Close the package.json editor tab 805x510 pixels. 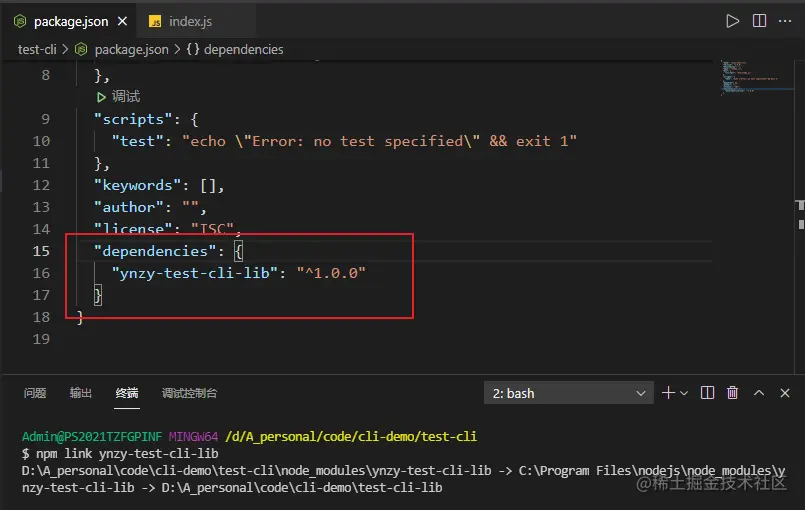(x=122, y=22)
